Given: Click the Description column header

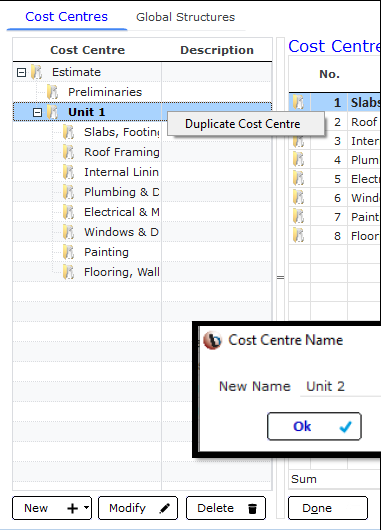Looking at the screenshot, I should (x=217, y=50).
